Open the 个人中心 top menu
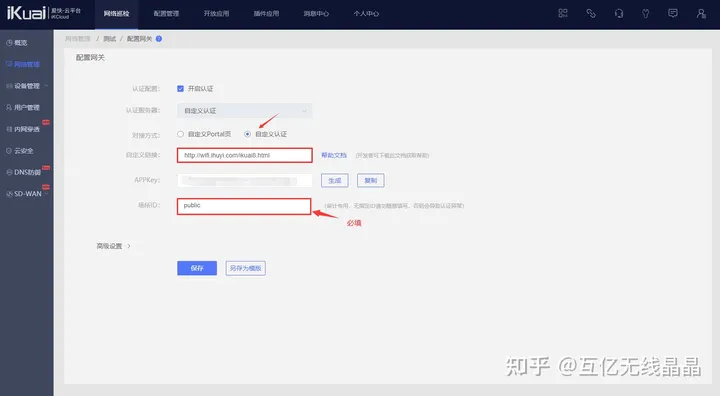 tap(366, 14)
